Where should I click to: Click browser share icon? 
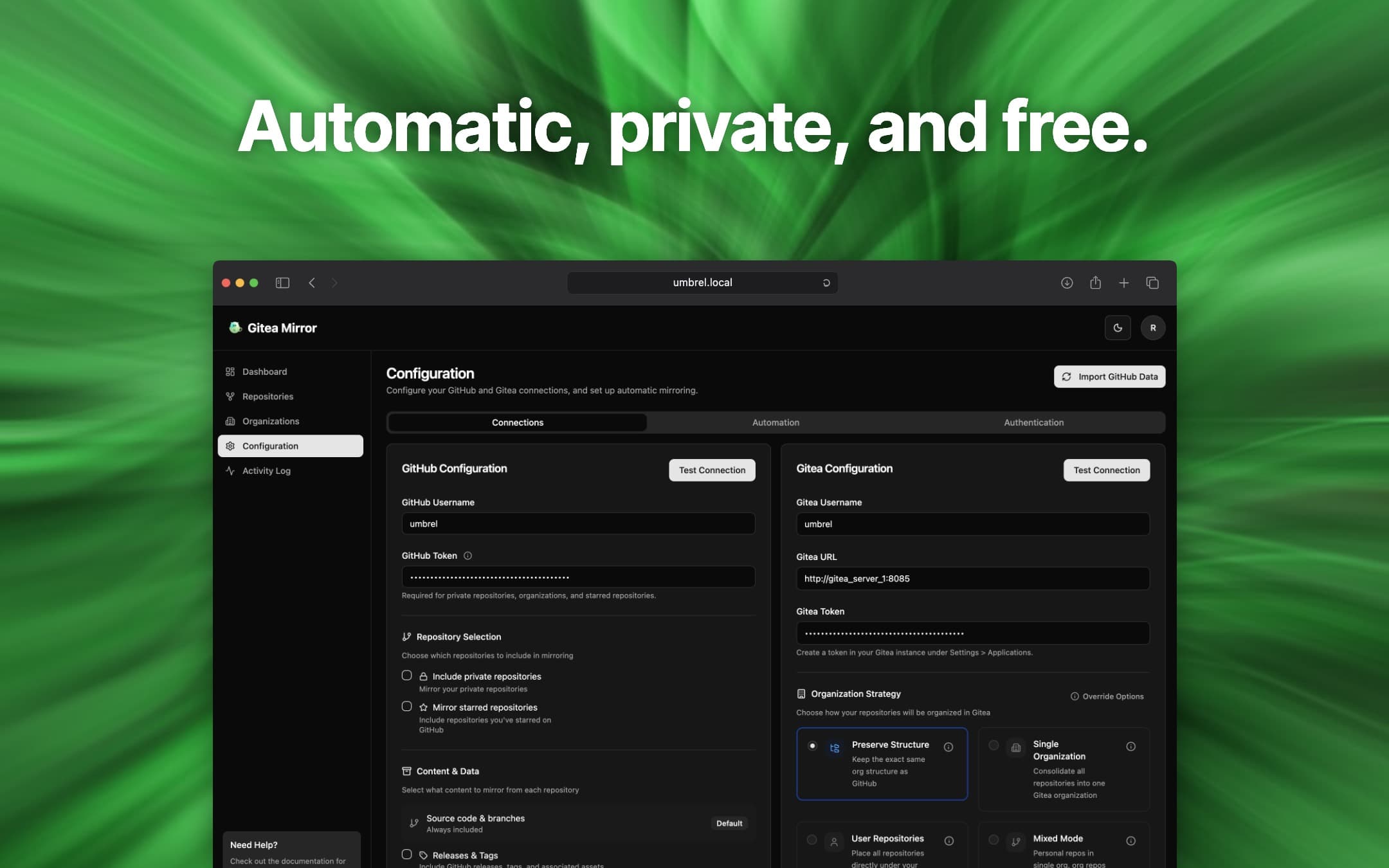pyautogui.click(x=1095, y=283)
